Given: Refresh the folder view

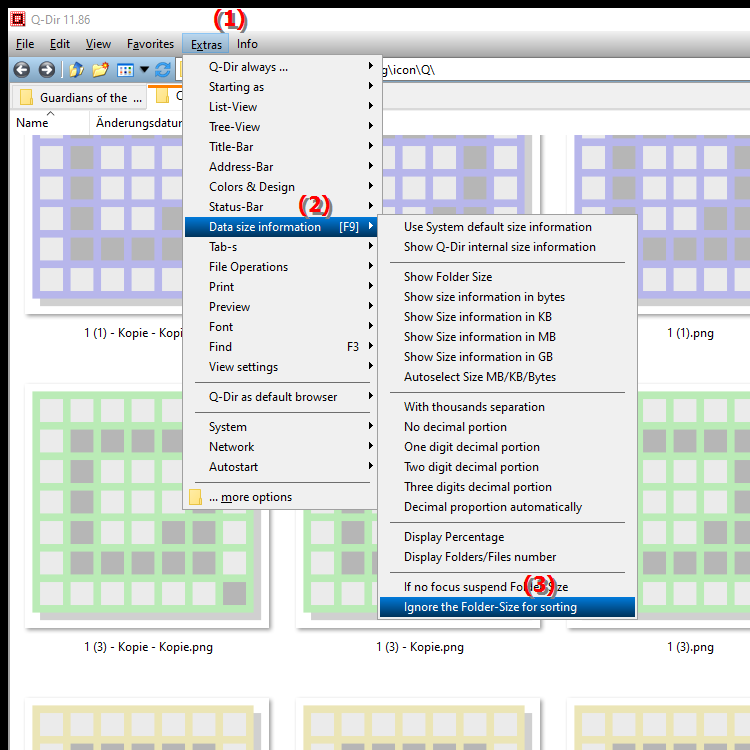Looking at the screenshot, I should coord(163,70).
